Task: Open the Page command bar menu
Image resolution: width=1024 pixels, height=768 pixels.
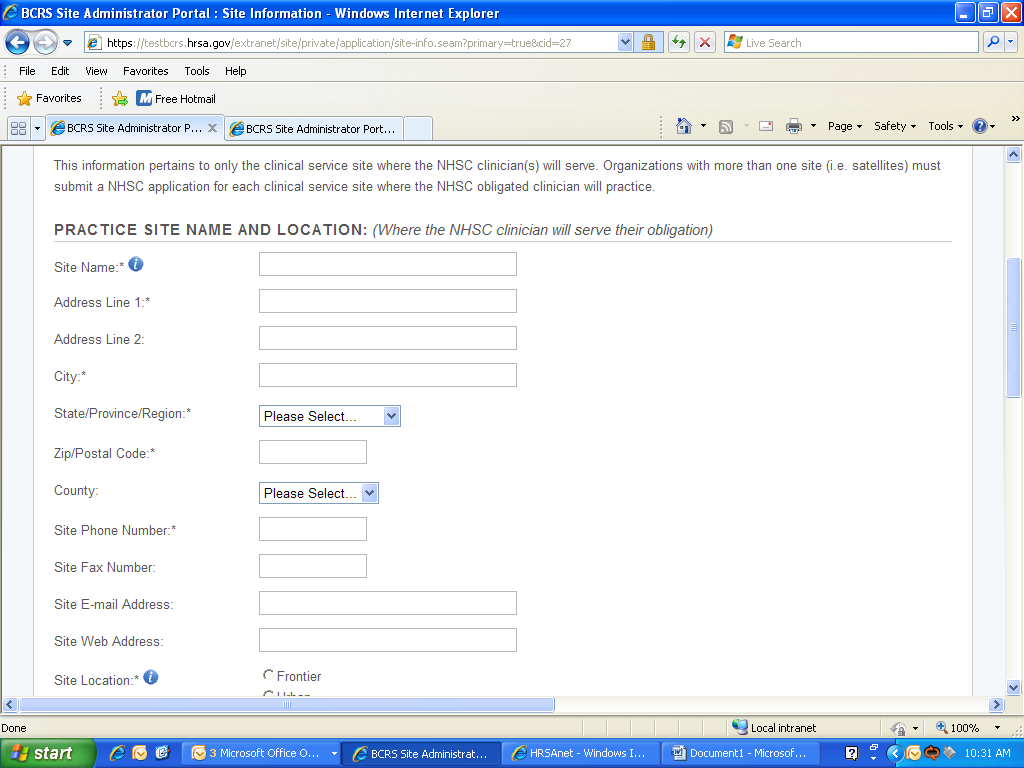Action: coord(844,126)
